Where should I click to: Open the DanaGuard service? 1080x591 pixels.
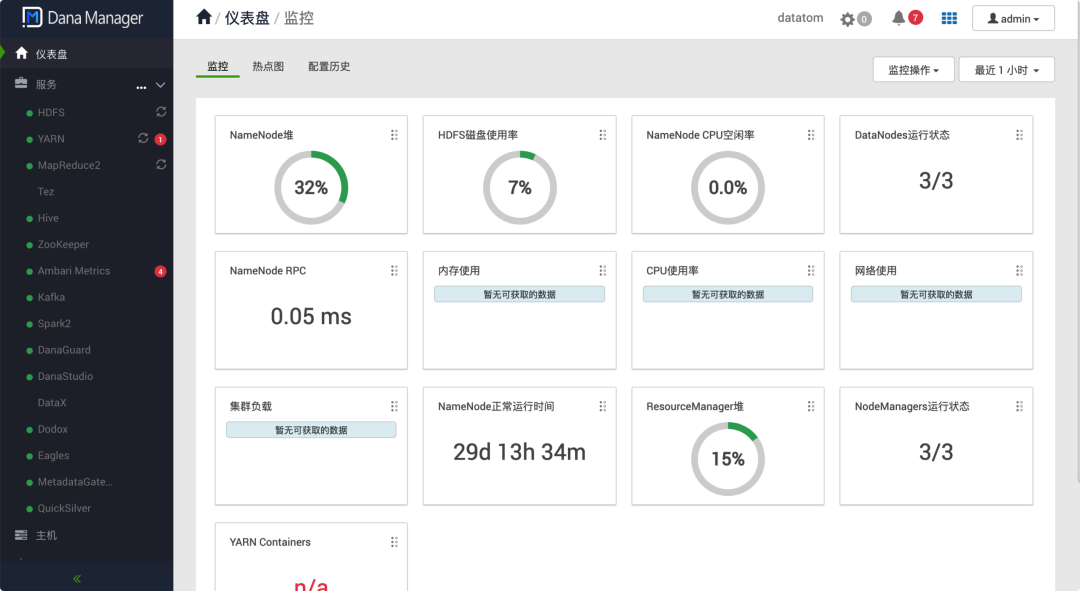(x=64, y=350)
